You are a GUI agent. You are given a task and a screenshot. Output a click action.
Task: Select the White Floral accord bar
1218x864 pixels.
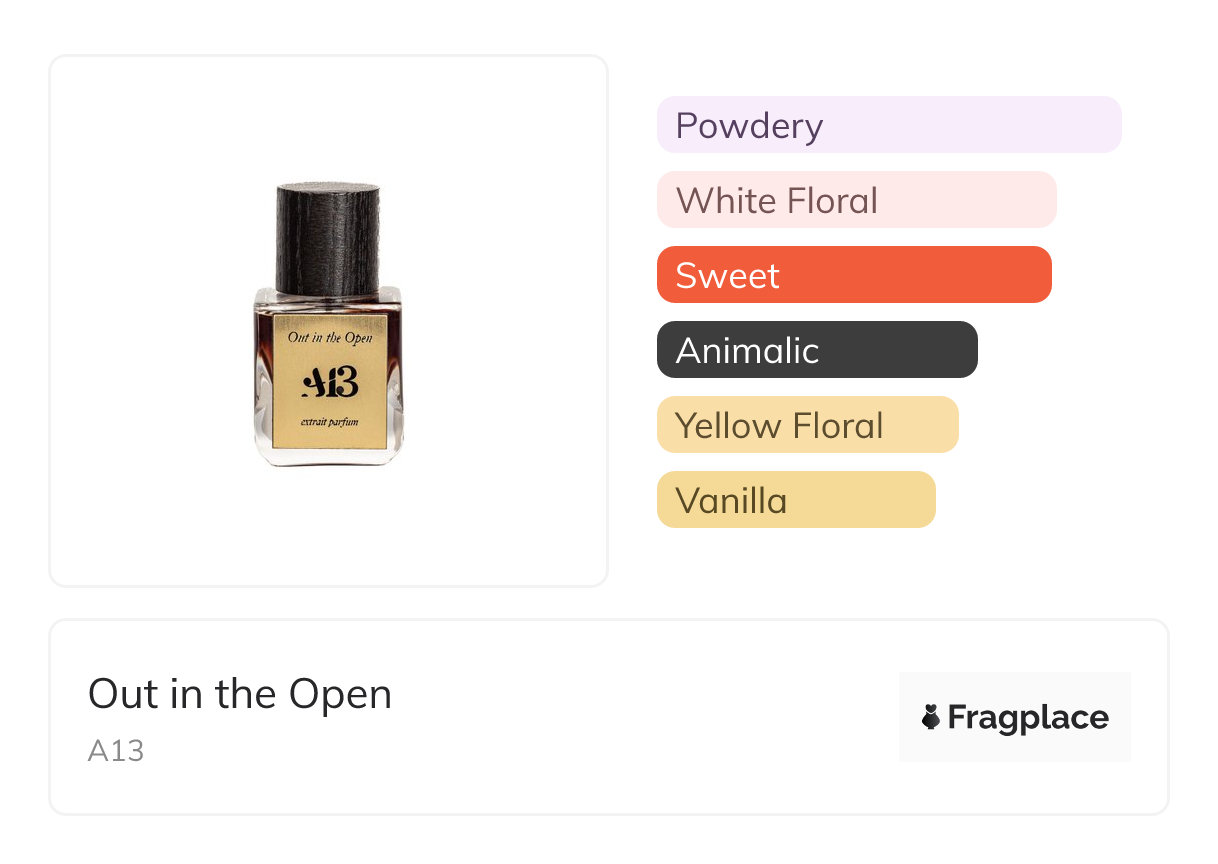[x=856, y=200]
